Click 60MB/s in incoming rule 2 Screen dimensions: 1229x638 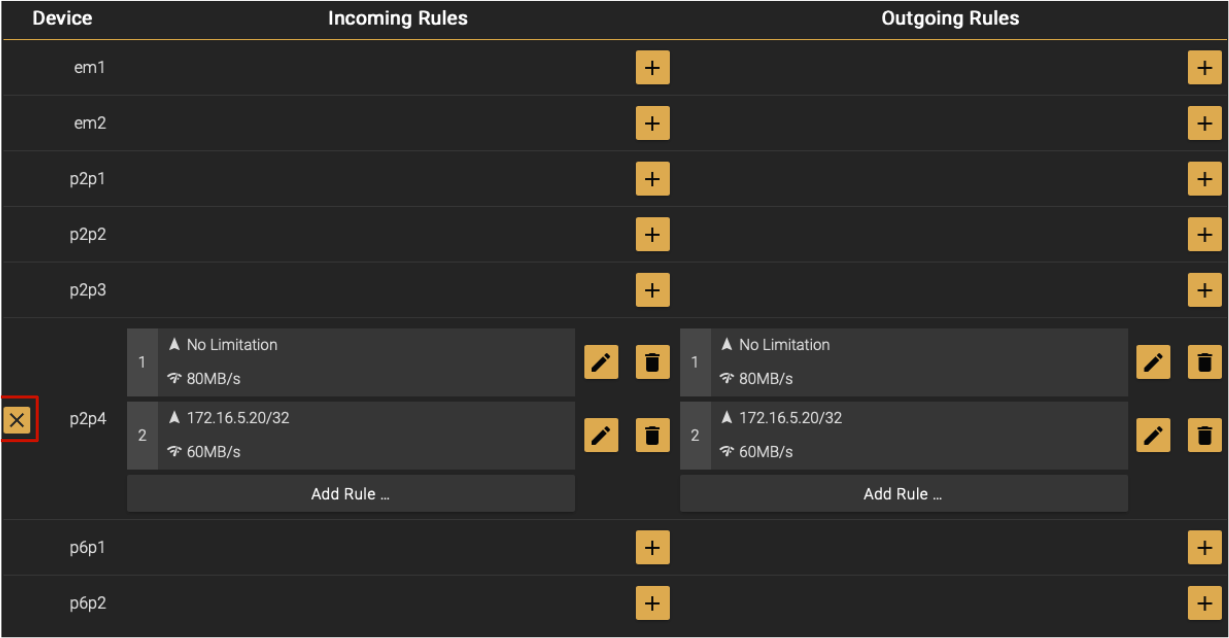[213, 452]
